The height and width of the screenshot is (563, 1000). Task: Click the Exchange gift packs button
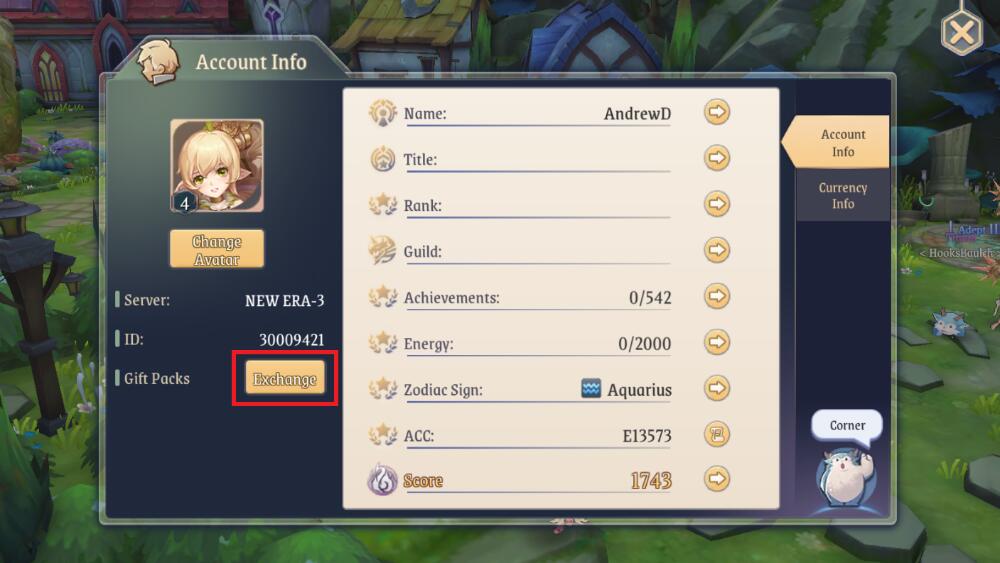285,379
